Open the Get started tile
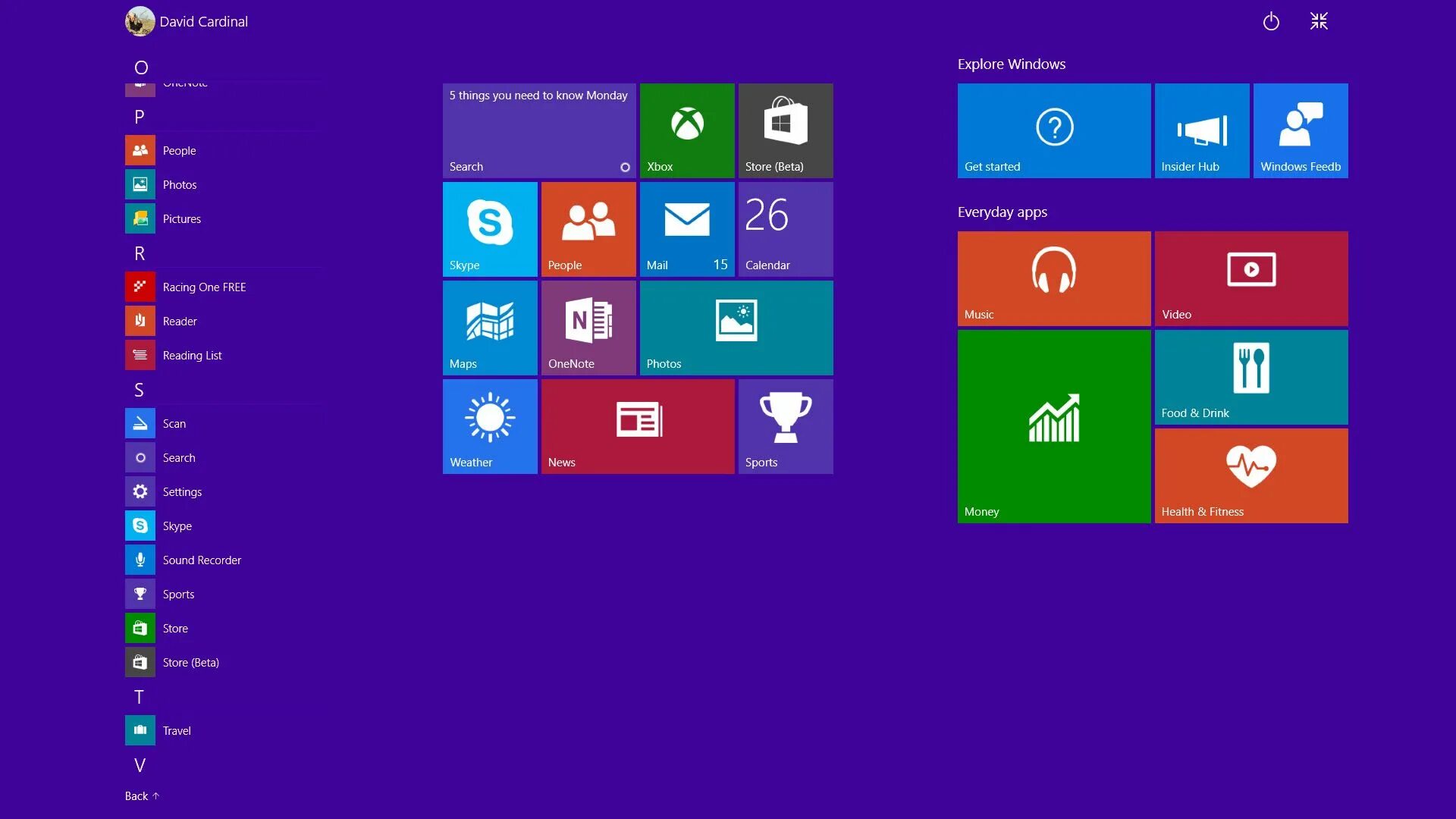Screen dimensions: 1456x819 1054,130
